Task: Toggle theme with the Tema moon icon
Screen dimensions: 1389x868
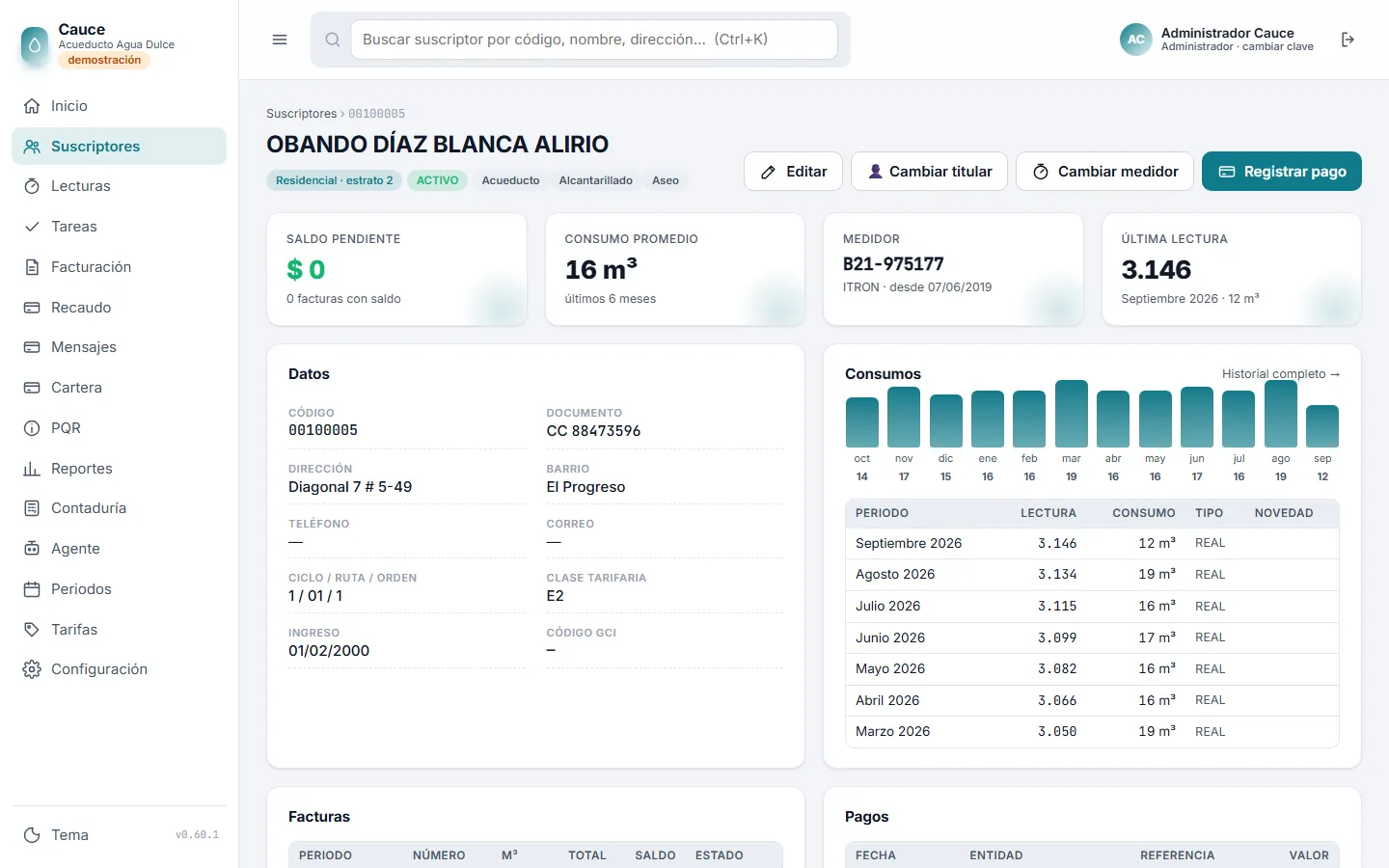Action: coord(32,835)
